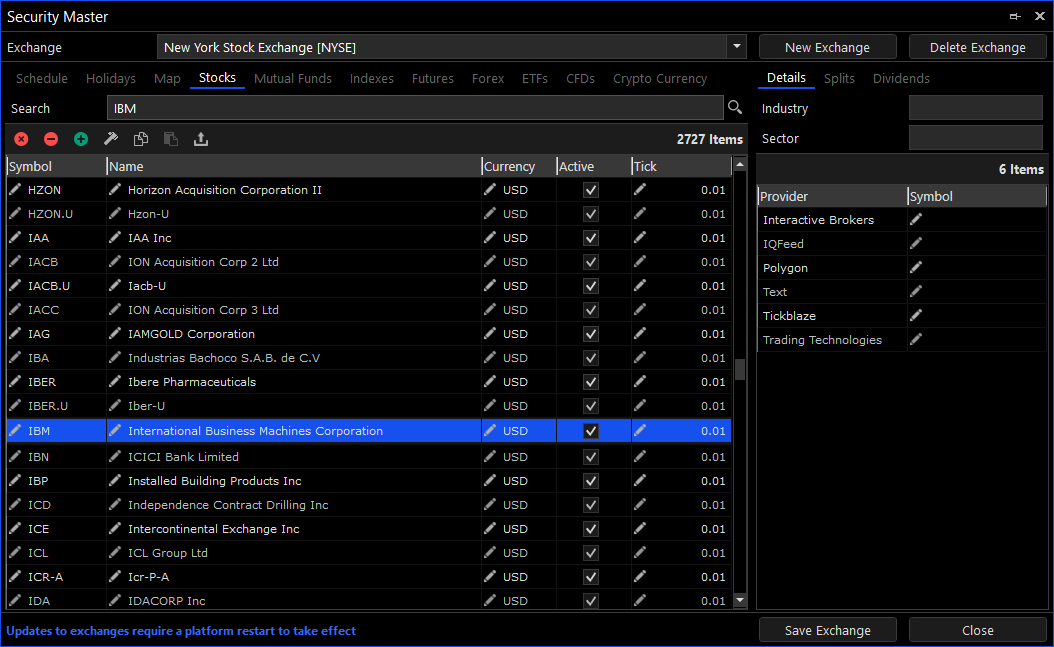Click the upload/export icon in the toolbar
Image resolution: width=1054 pixels, height=647 pixels.
[x=201, y=140]
